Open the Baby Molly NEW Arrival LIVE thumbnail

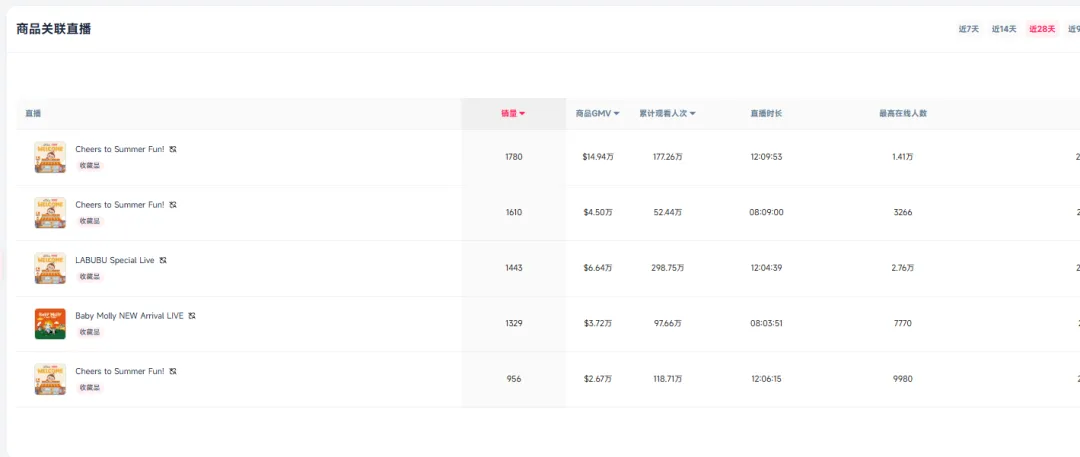(50, 324)
